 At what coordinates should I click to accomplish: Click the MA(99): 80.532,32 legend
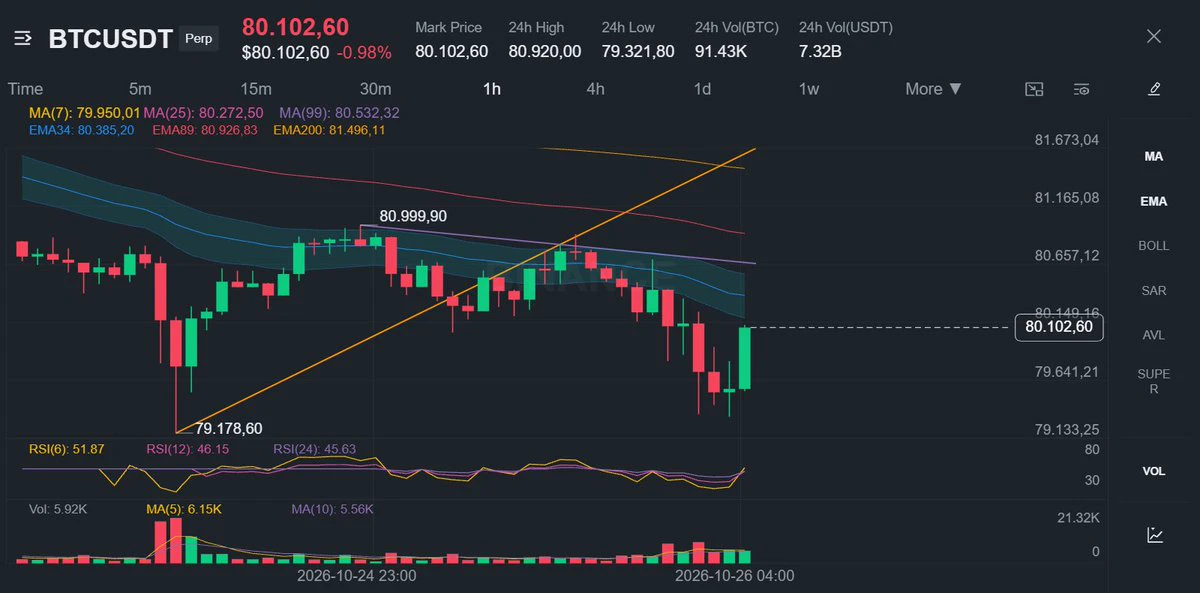tap(339, 113)
